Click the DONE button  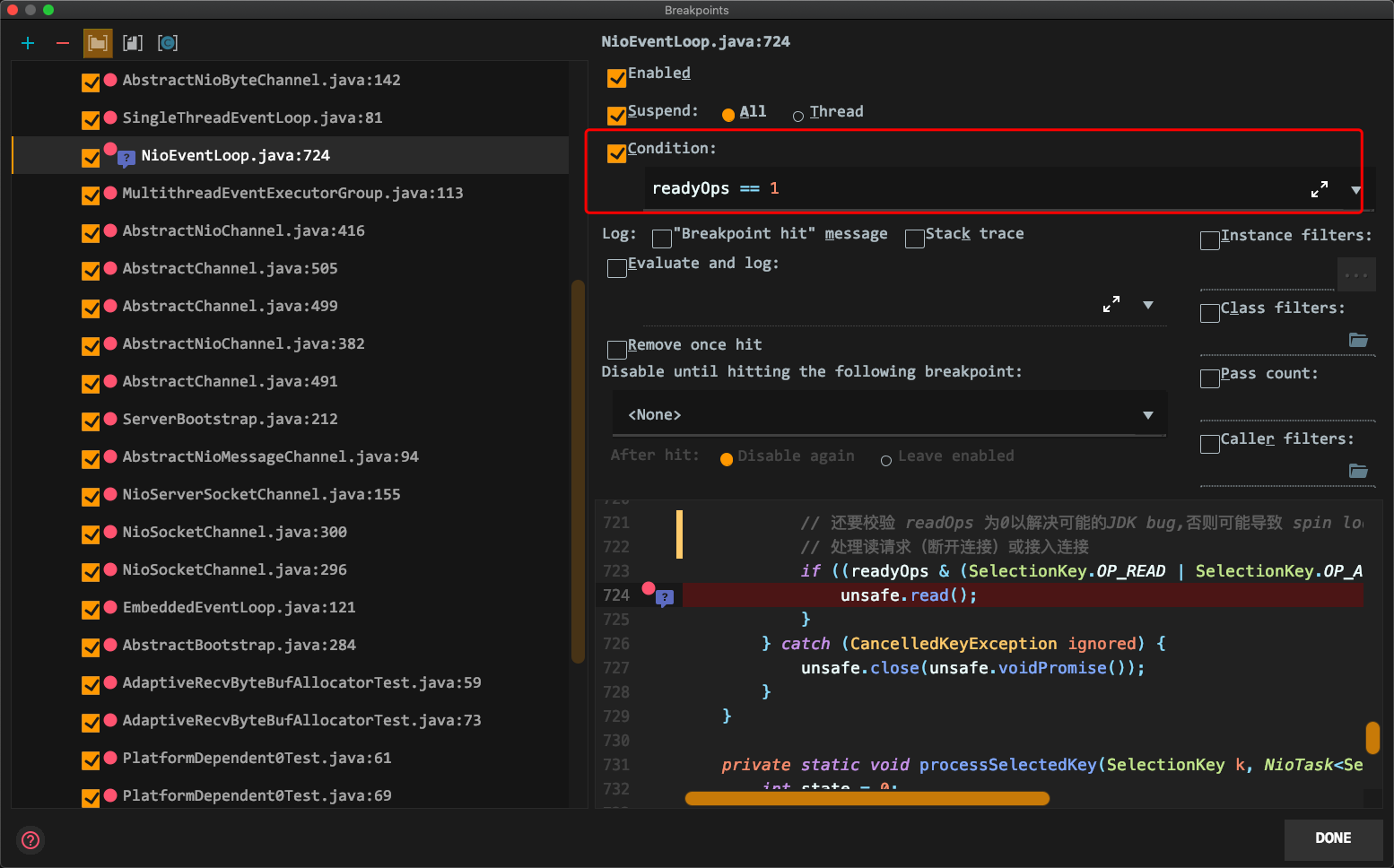point(1333,839)
